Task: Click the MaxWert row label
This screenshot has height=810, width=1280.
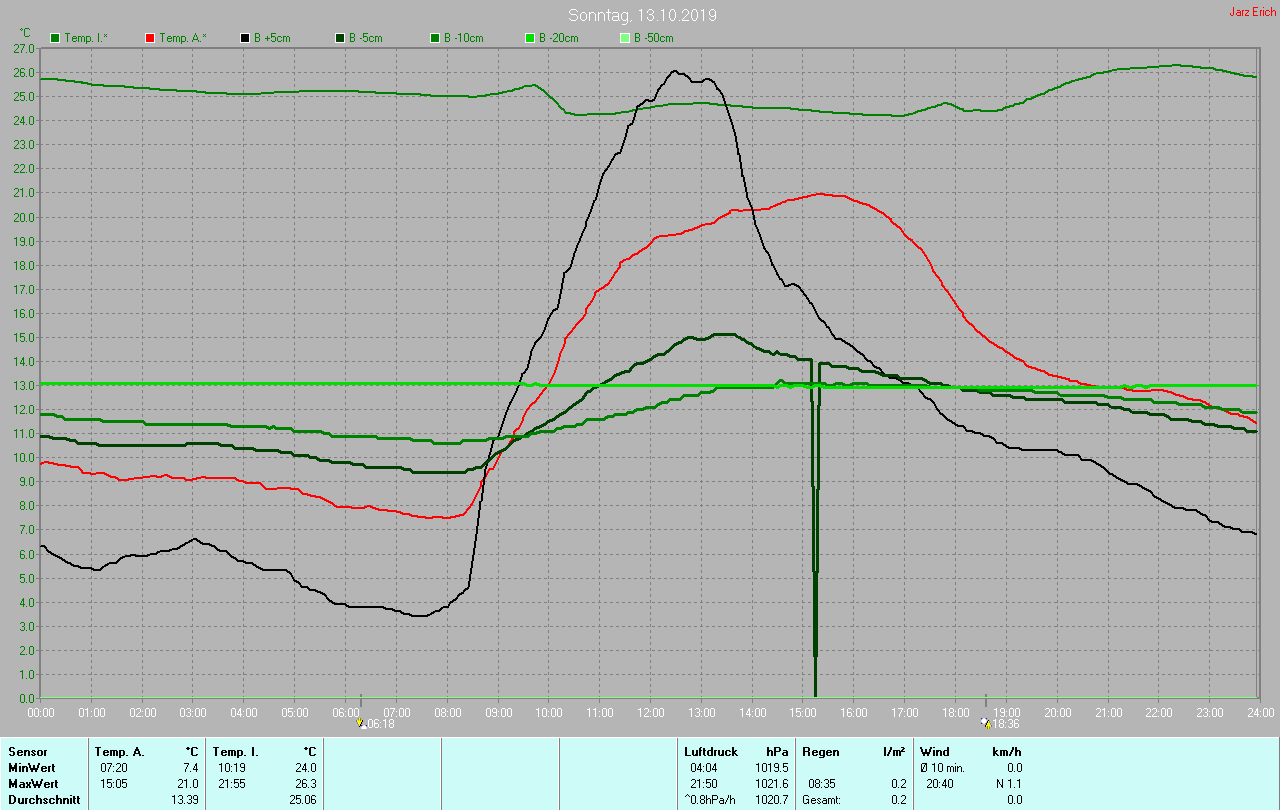Action: (x=33, y=783)
